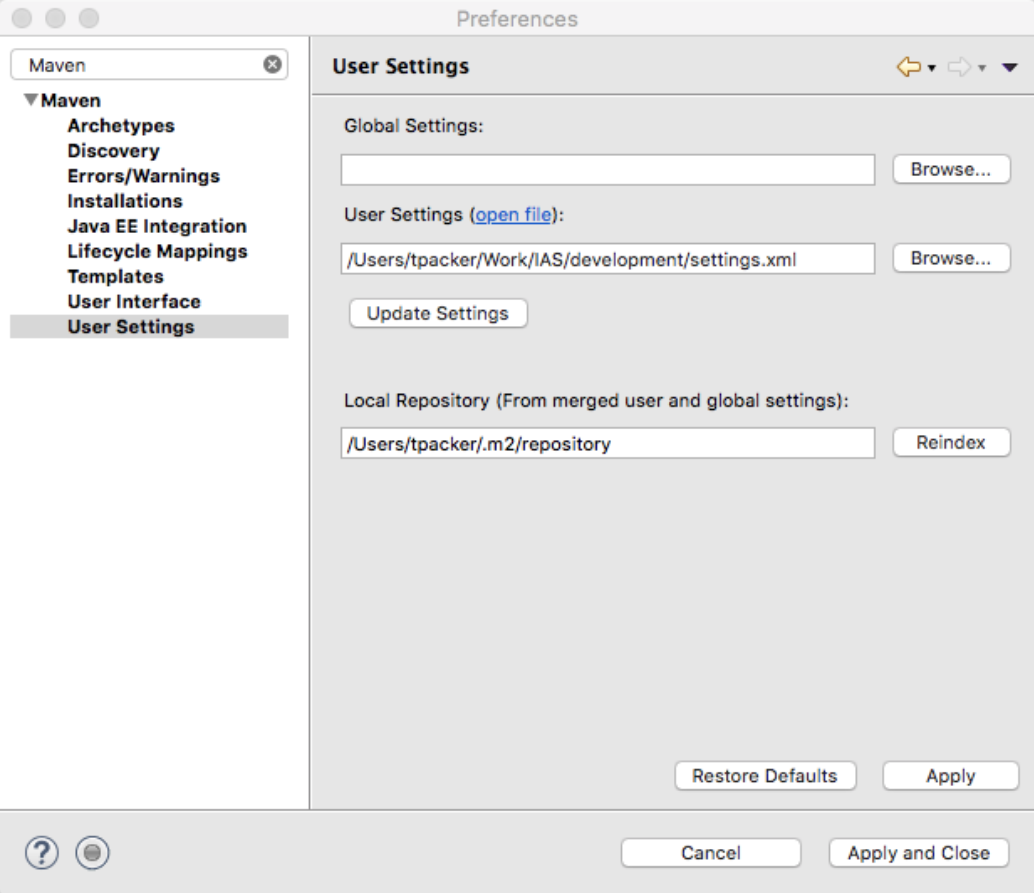
Task: Cancel the Preferences dialog
Action: (711, 853)
